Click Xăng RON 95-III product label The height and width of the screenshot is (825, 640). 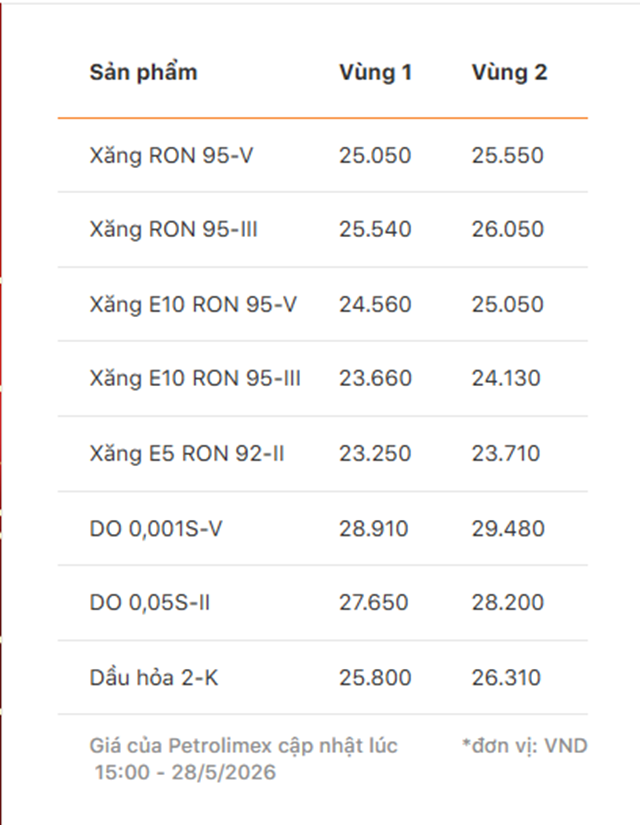pos(173,229)
